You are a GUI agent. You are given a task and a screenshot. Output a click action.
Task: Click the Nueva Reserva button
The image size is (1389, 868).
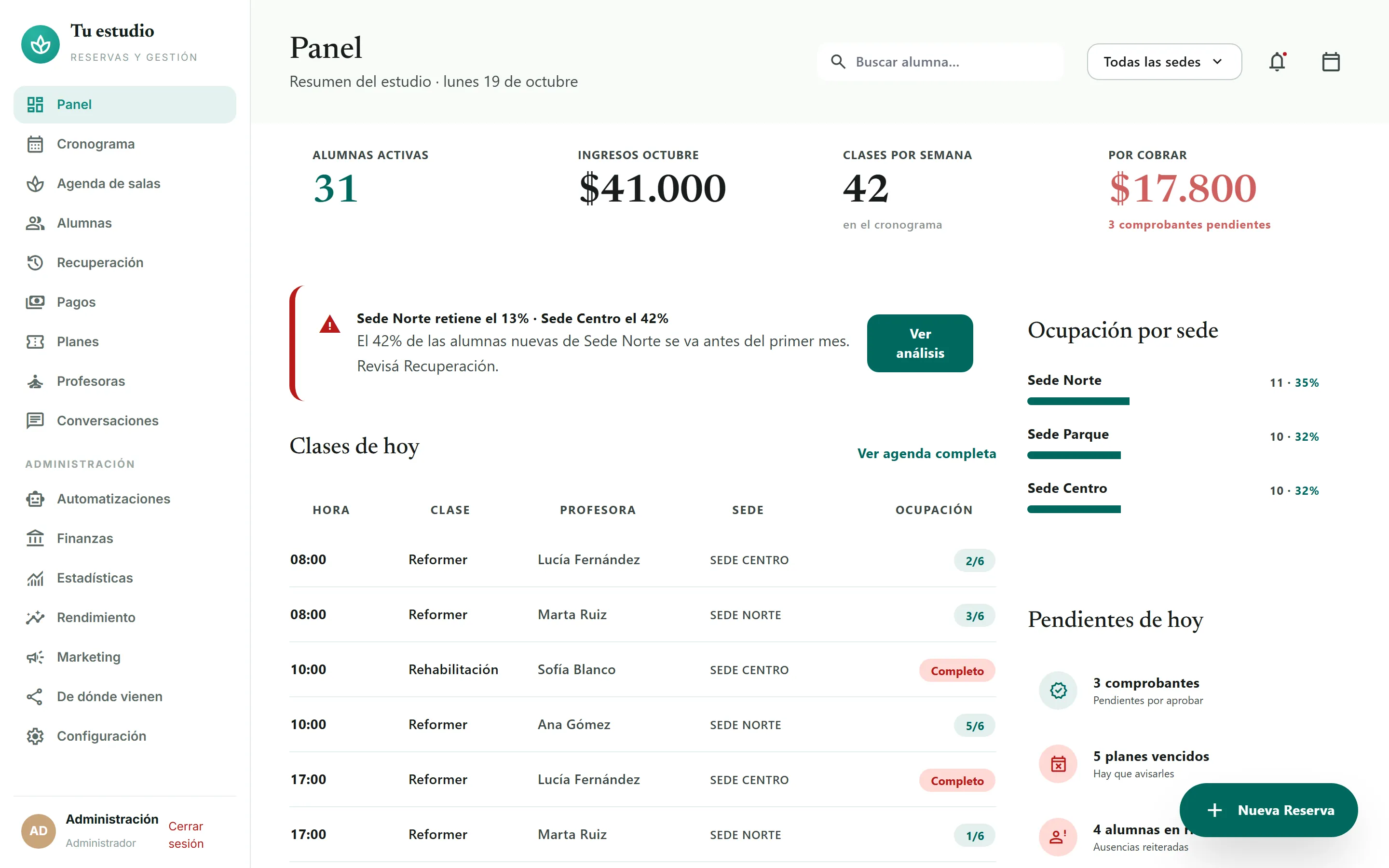coord(1268,810)
